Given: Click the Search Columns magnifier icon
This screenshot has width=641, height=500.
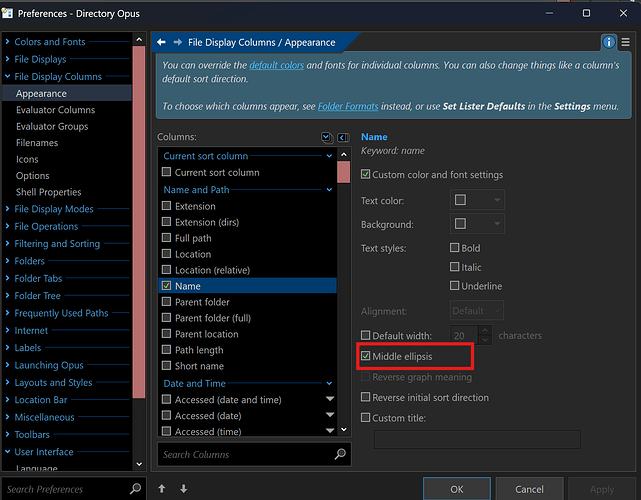Looking at the screenshot, I should [x=340, y=454].
